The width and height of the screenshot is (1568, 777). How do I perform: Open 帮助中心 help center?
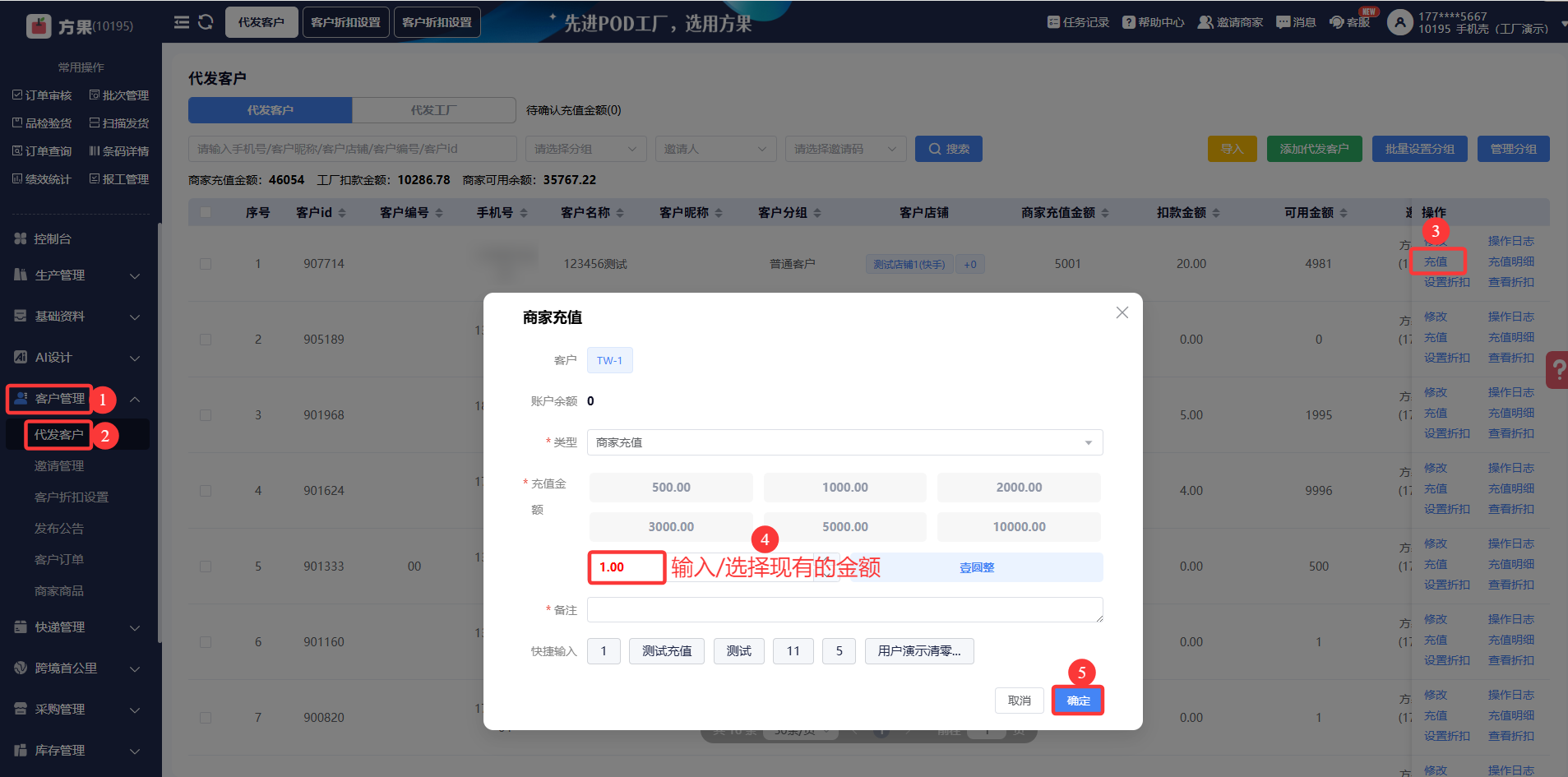point(1153,22)
